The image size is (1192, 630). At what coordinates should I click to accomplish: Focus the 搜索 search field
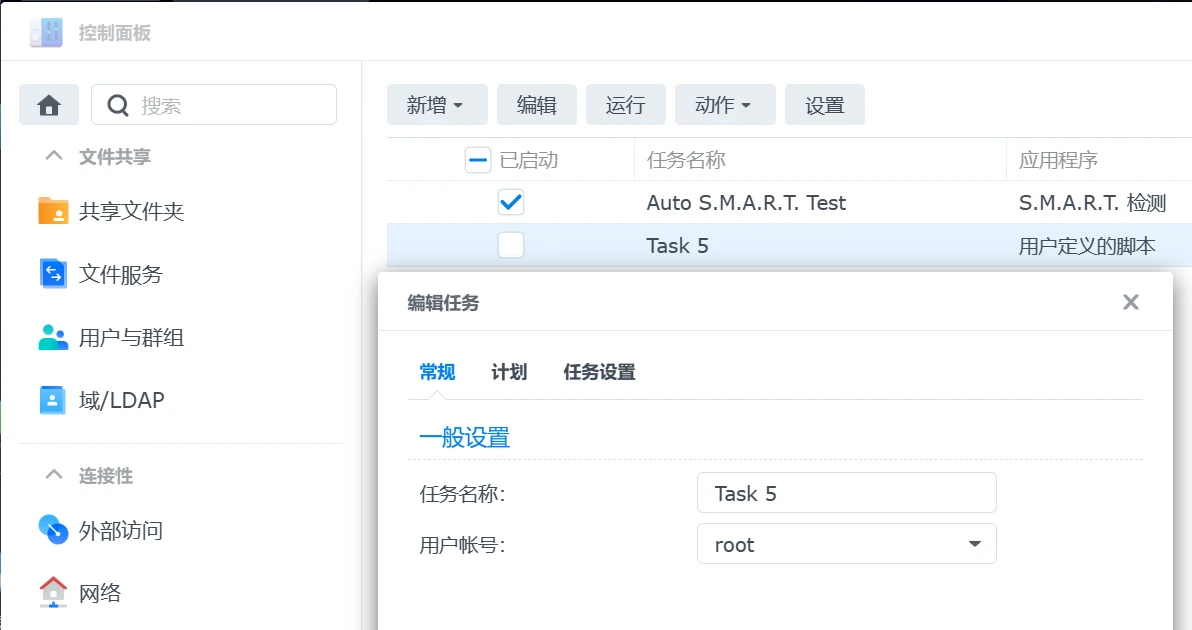214,105
